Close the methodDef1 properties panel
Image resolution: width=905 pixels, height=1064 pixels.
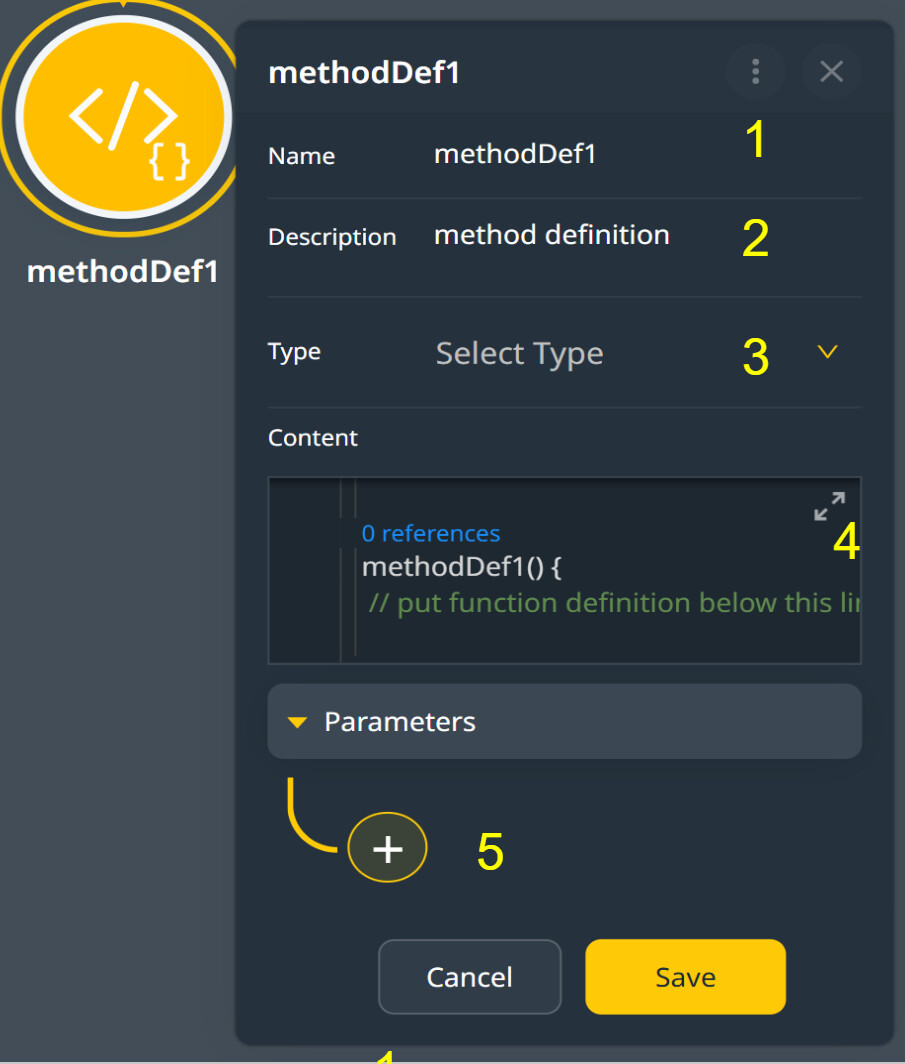click(831, 71)
